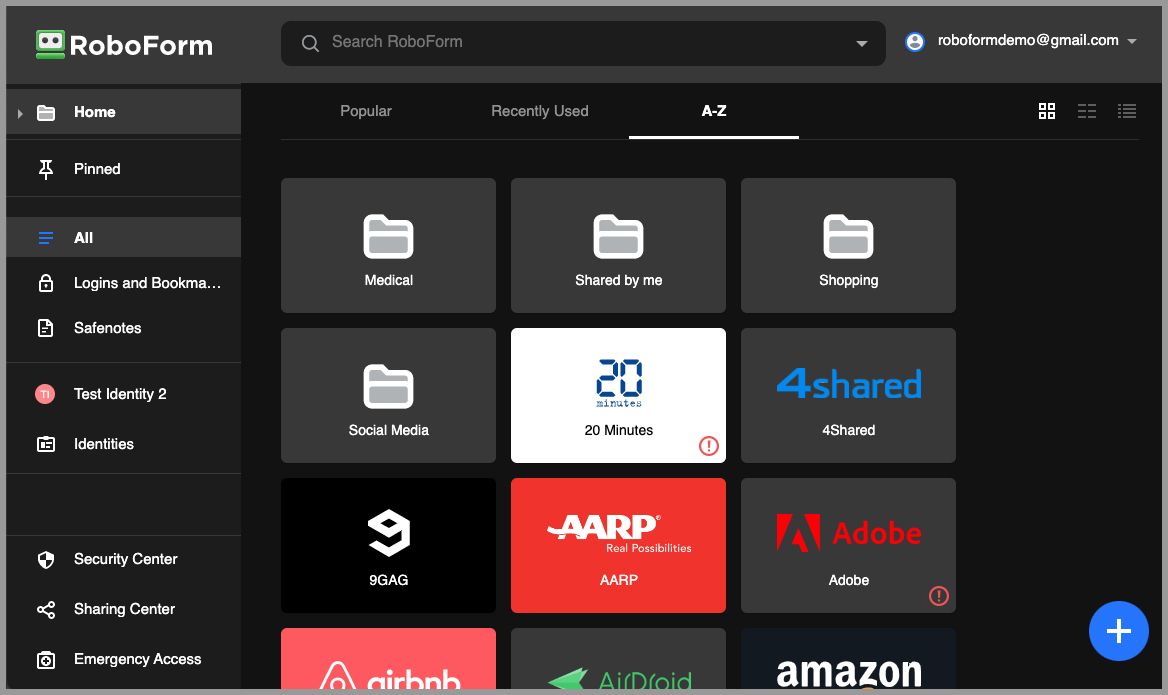Click the Identities card icon

[45, 444]
